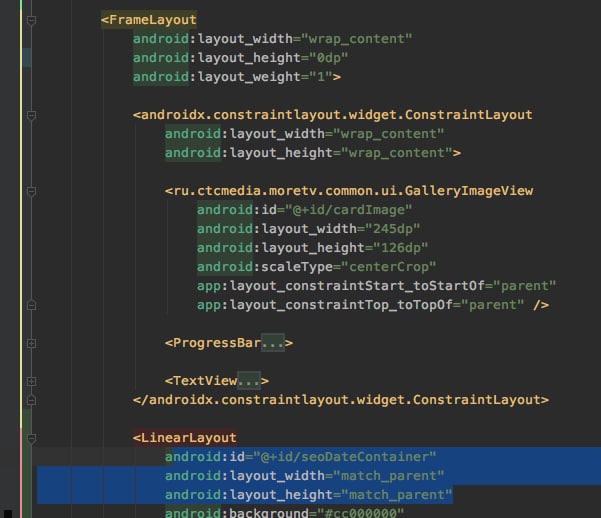Click the opening androidx ConstraintLayout tag
Viewport: 601px width, 518px height.
333,115
